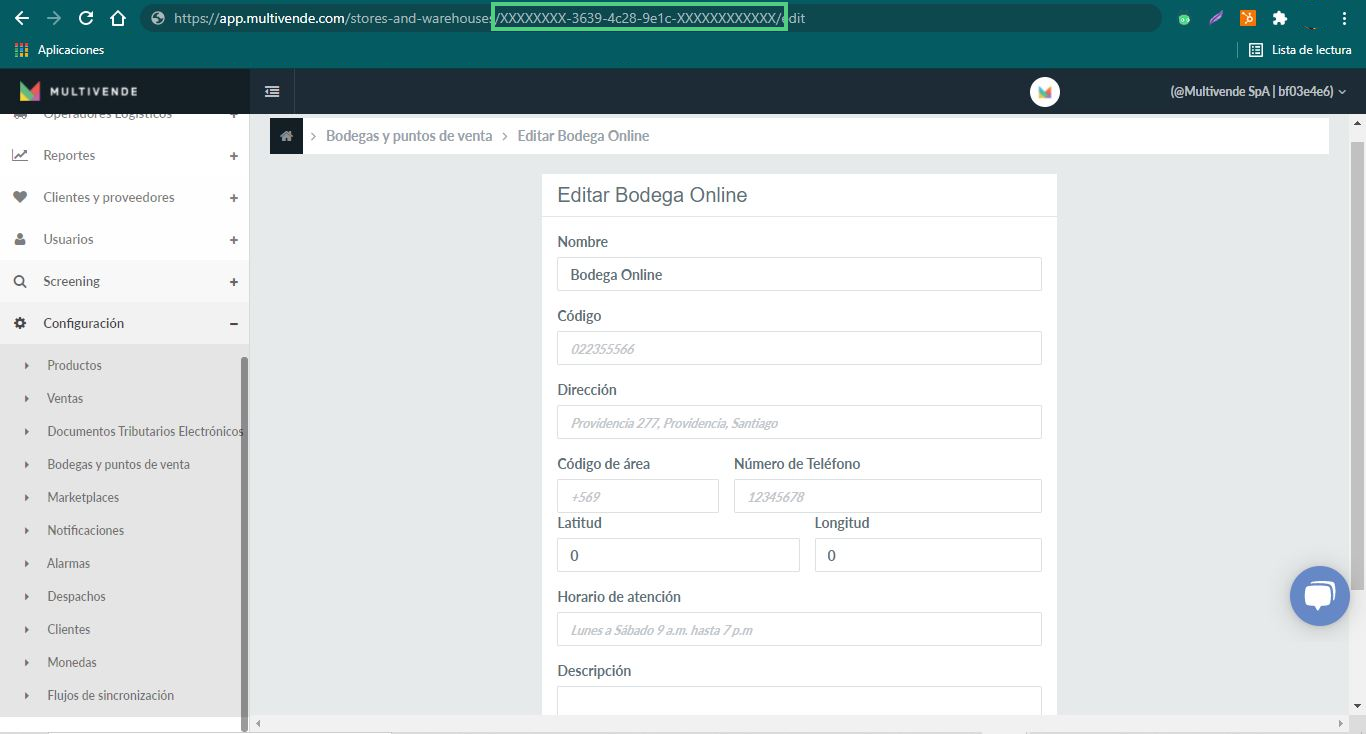Viewport: 1366px width, 734px height.
Task: Open the Chrome Aplicaciones shortcut
Action: pos(59,50)
